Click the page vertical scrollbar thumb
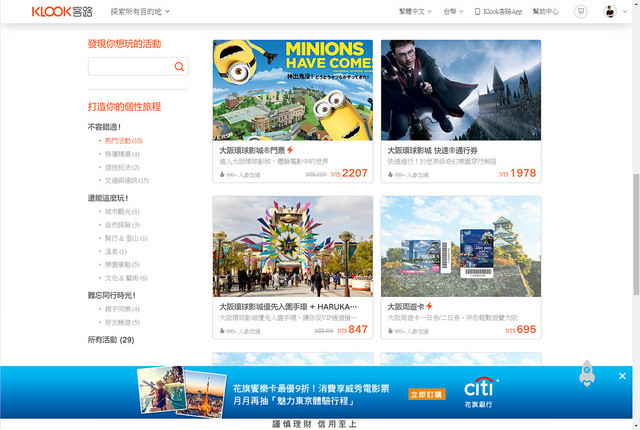This screenshot has width=640, height=430. tap(636, 234)
